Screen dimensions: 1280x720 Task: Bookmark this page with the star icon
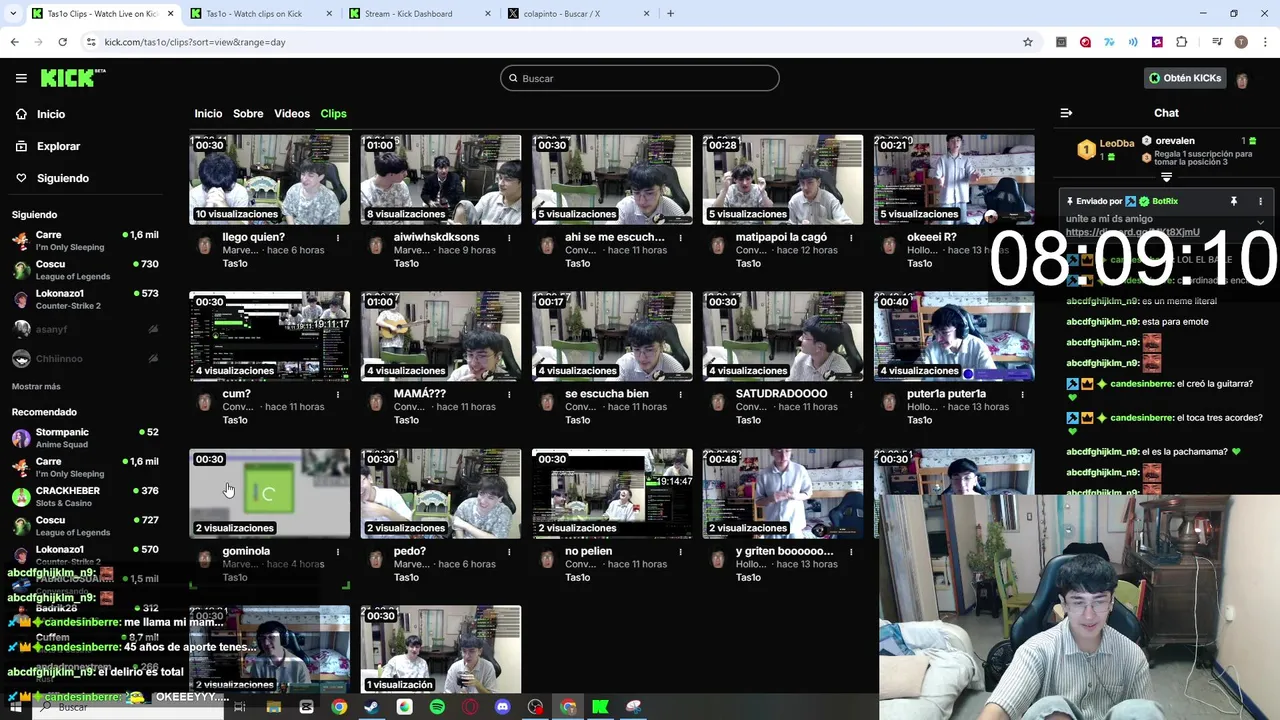[x=1027, y=42]
